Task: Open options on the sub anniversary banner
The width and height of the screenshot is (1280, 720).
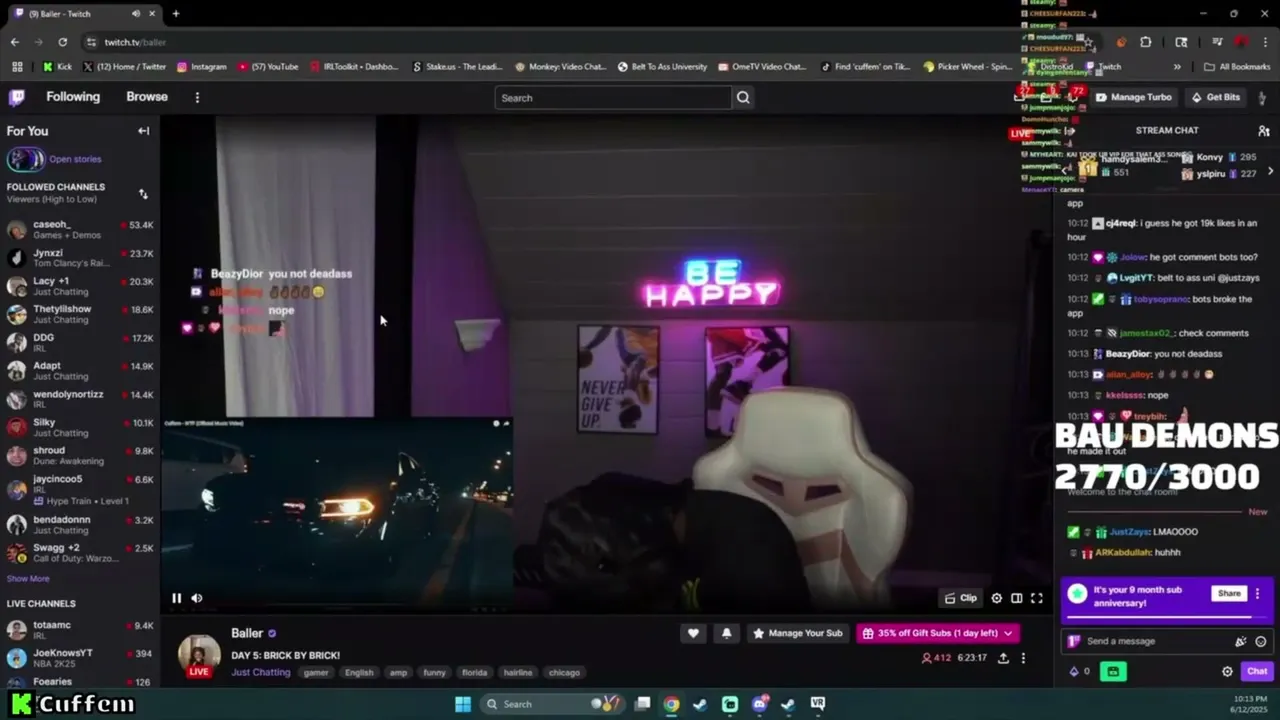Action: (1257, 593)
